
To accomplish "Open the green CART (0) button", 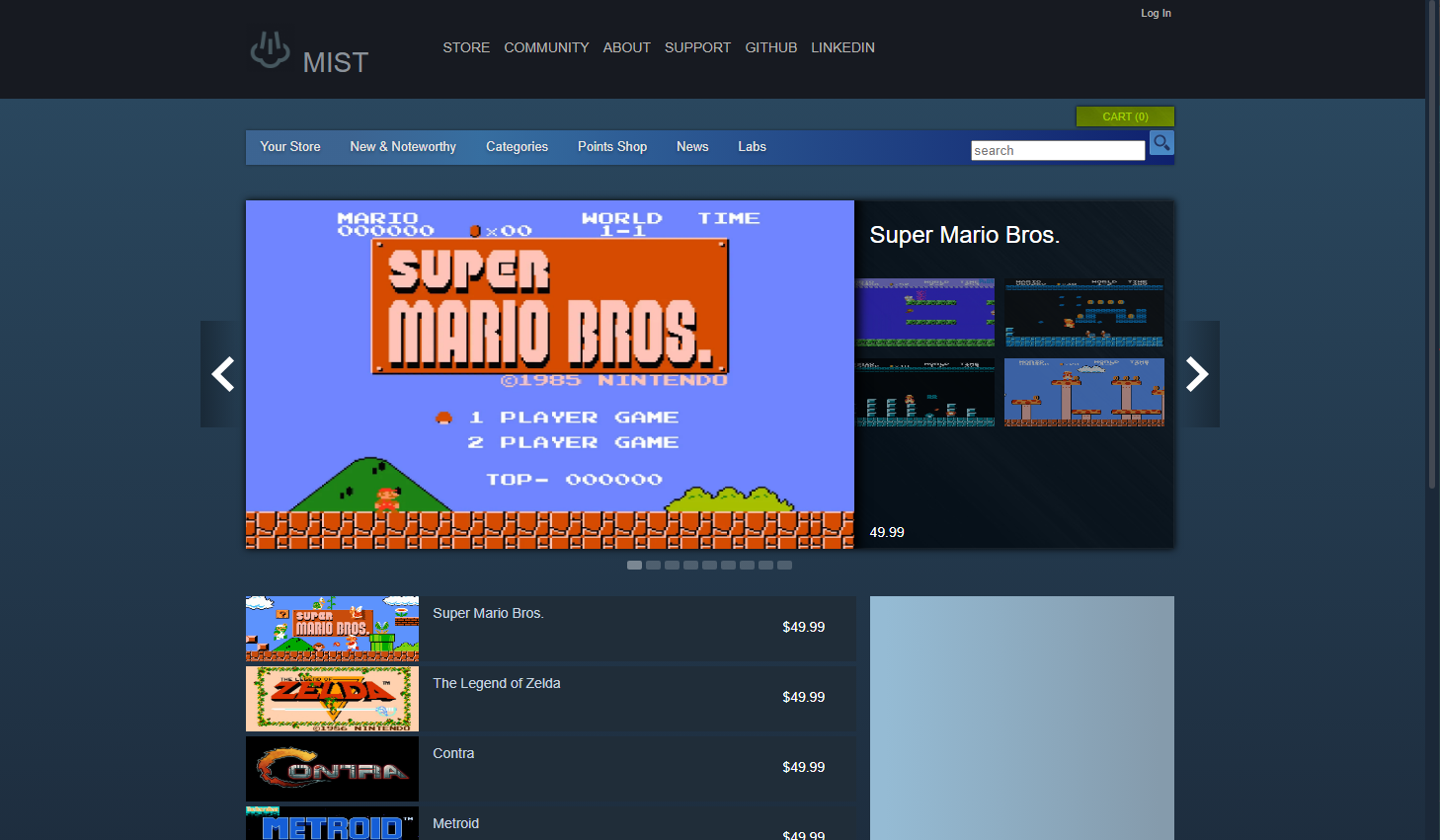I will (1125, 116).
